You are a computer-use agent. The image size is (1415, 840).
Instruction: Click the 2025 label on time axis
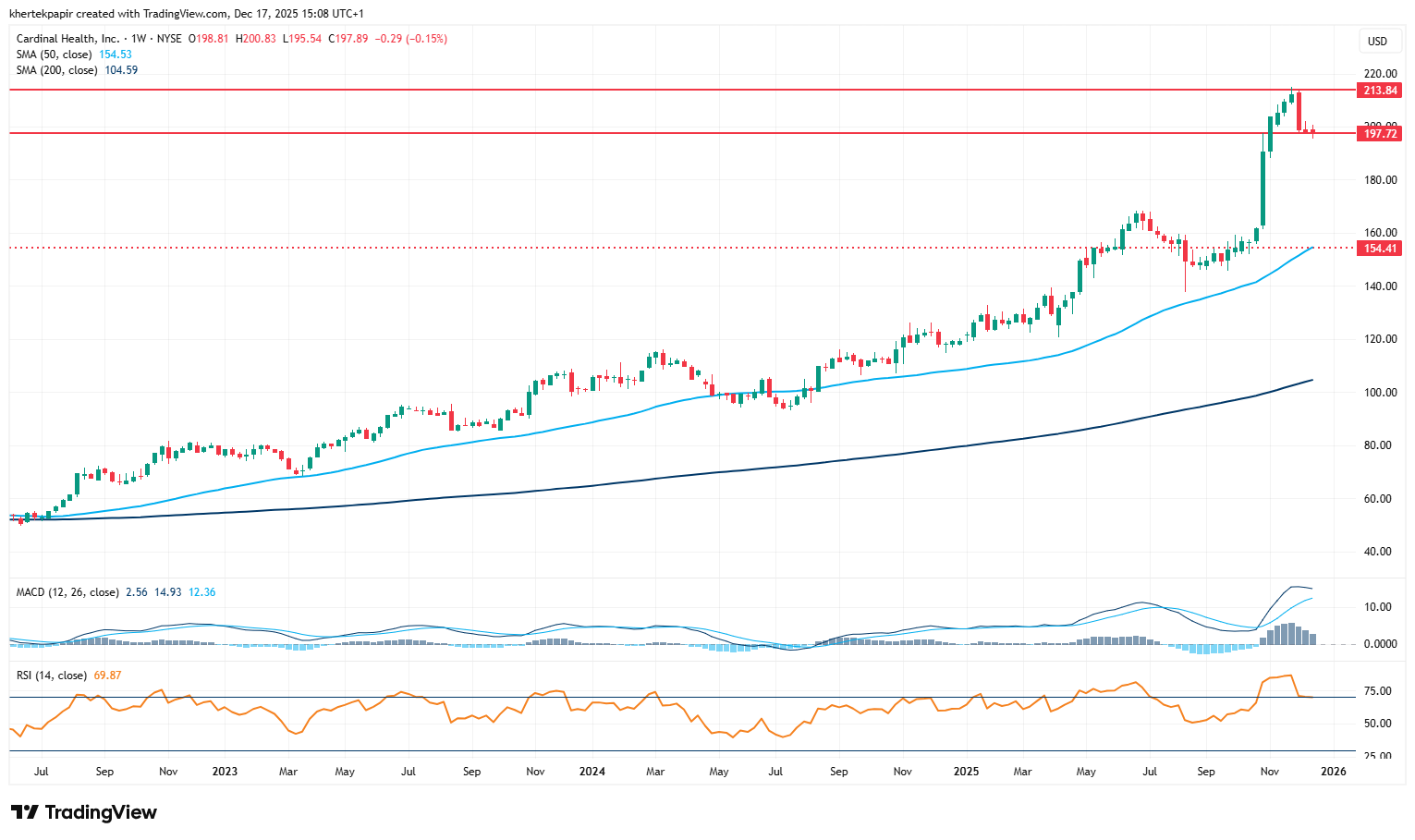966,772
